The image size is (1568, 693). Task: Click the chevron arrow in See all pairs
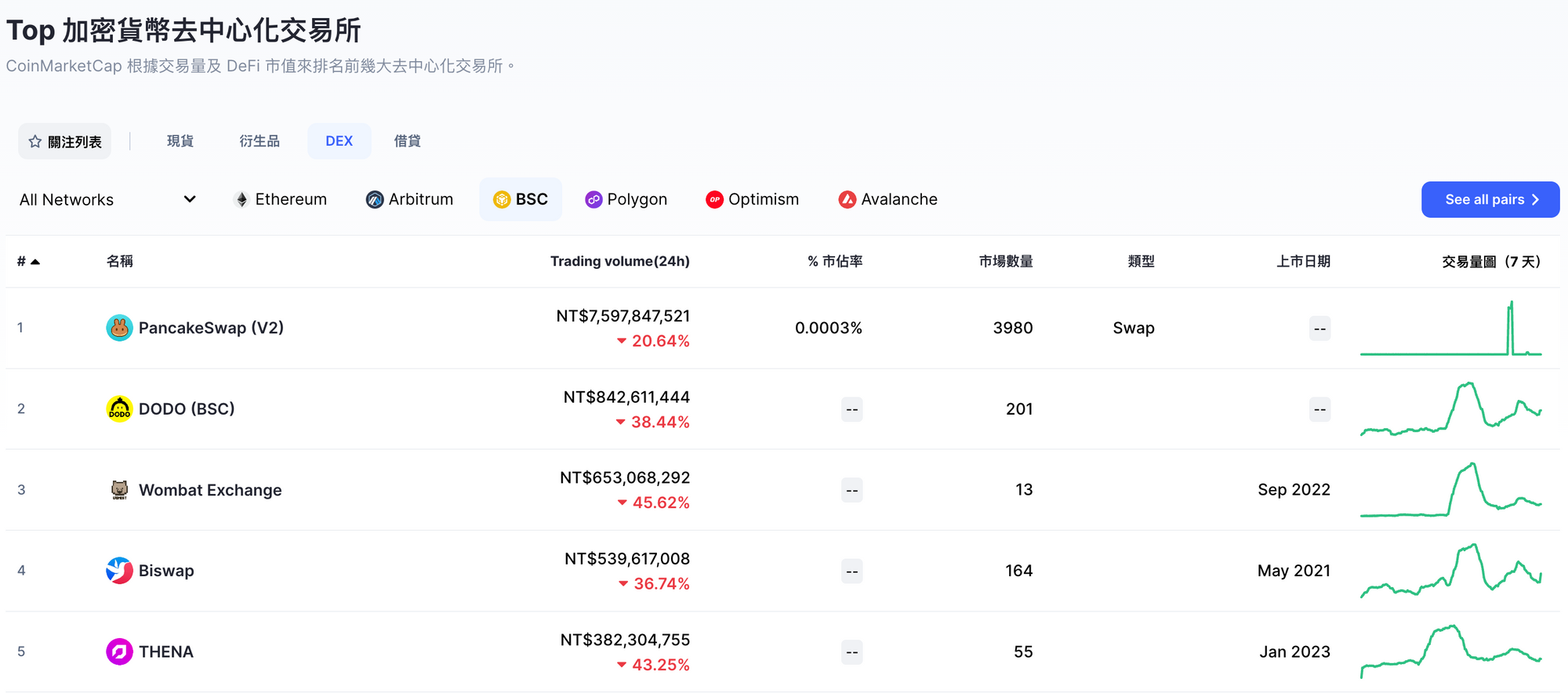(x=1535, y=200)
